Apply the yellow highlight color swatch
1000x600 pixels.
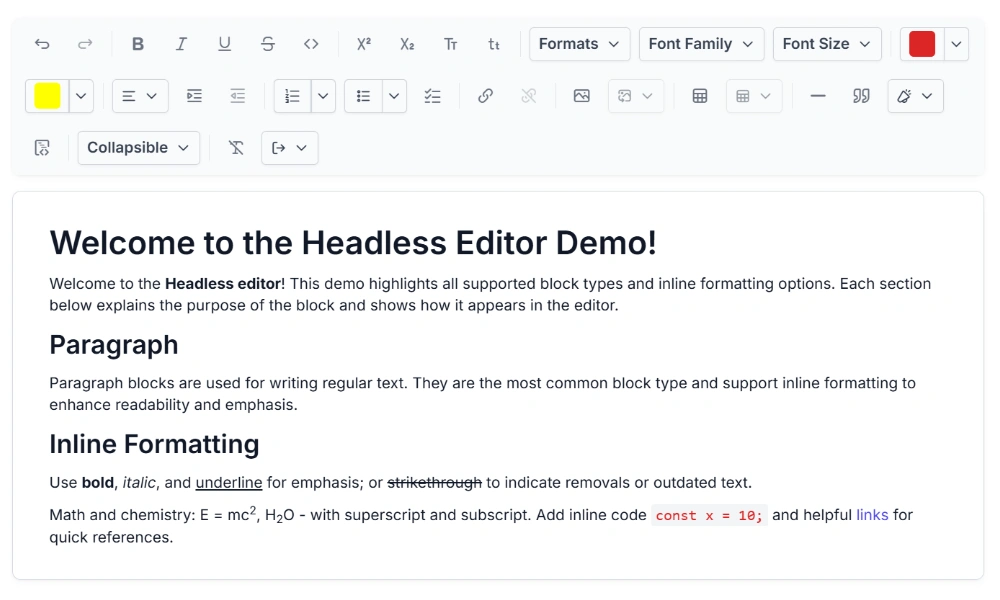click(x=47, y=96)
